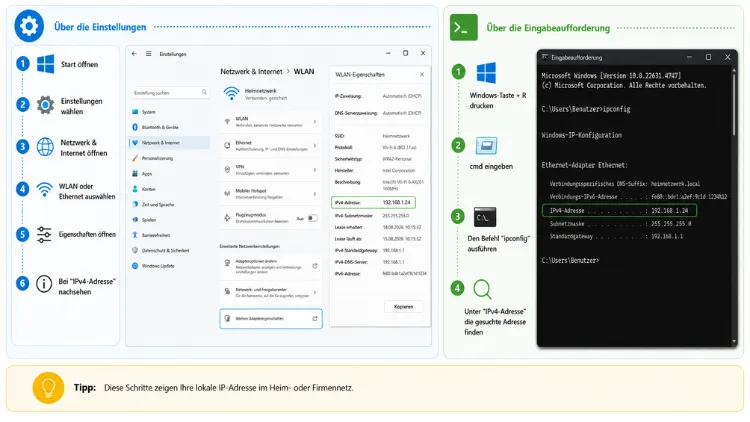
Task: Toggle the Flugzeugmodus switch
Action: (x=312, y=218)
